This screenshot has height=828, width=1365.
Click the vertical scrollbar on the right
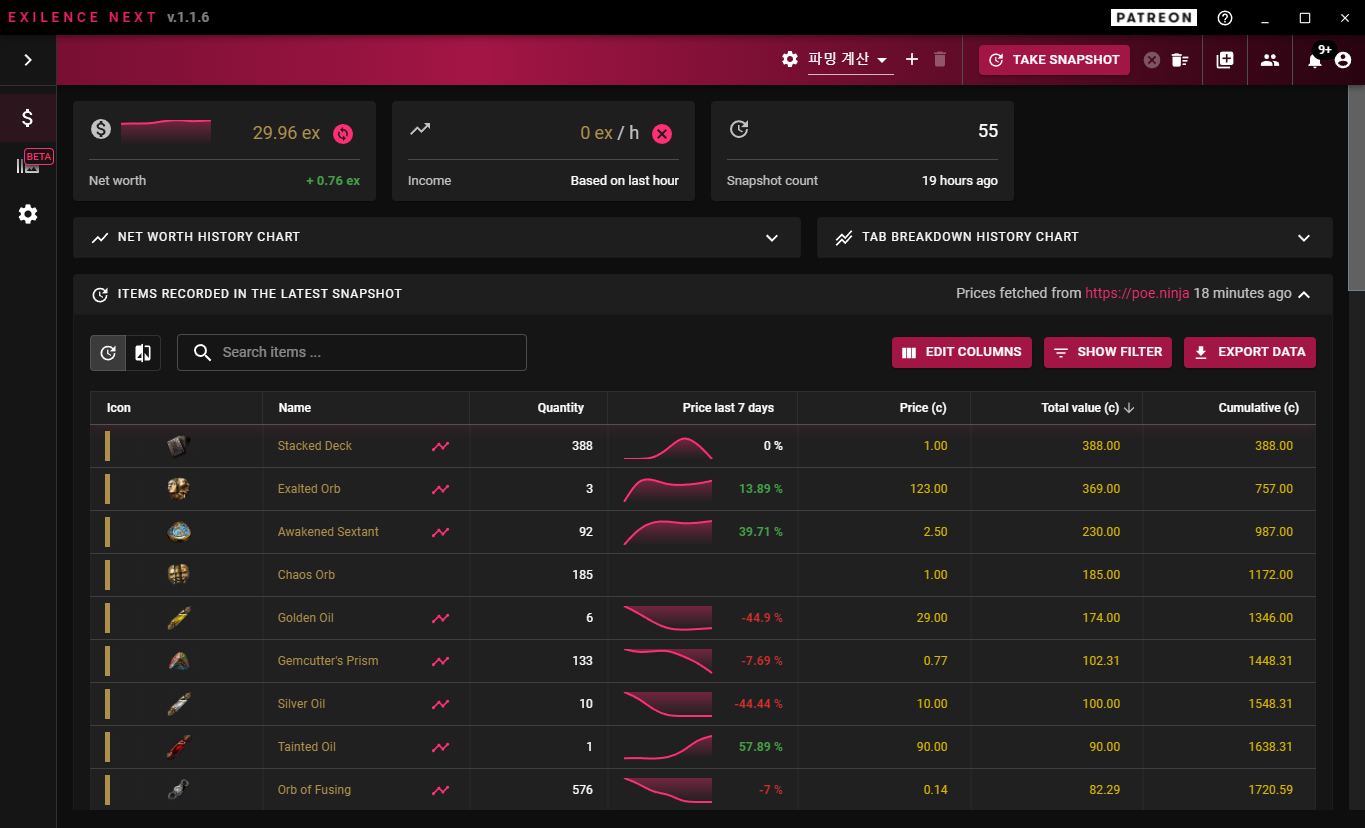click(1356, 190)
